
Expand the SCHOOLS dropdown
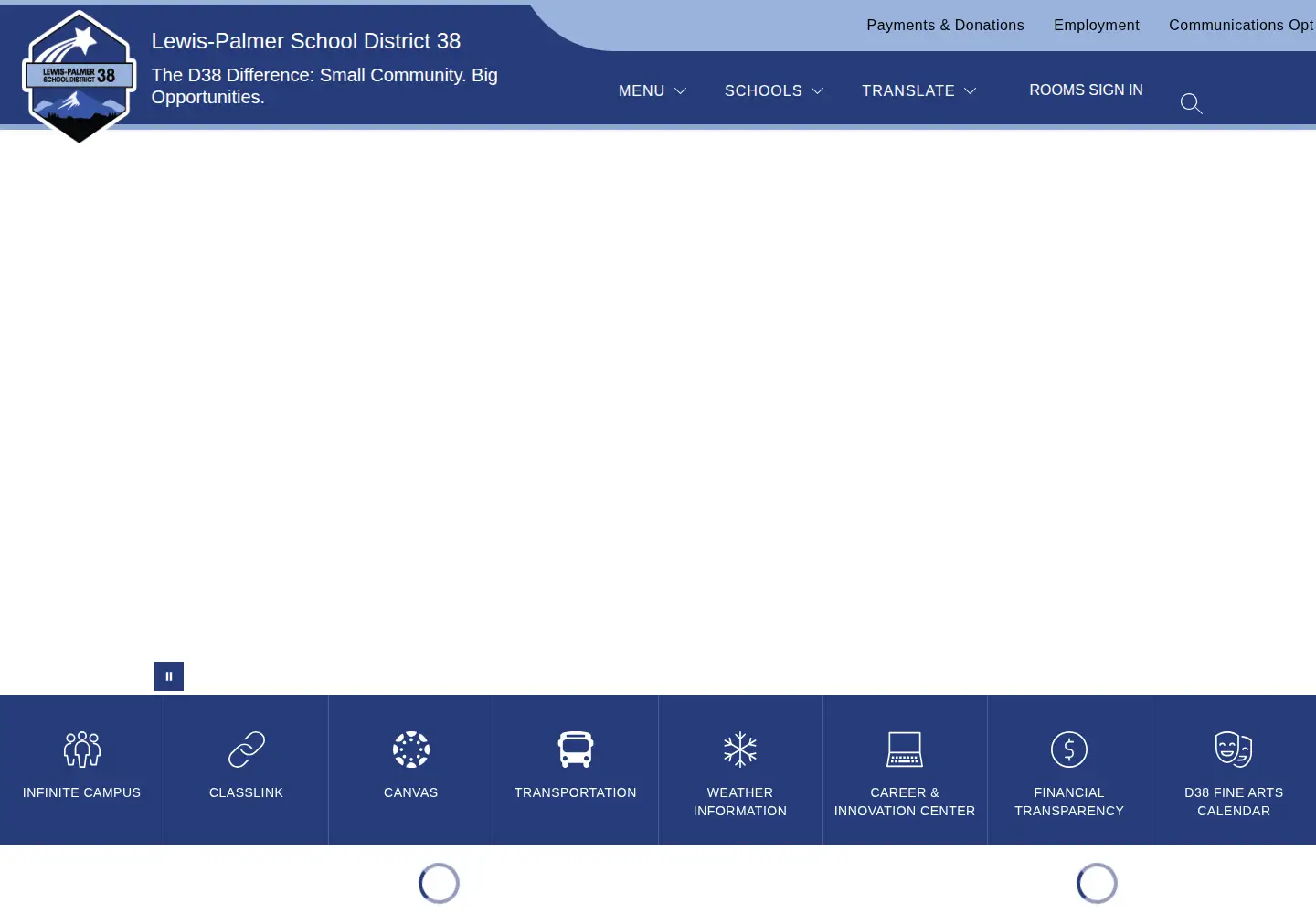coord(774,90)
